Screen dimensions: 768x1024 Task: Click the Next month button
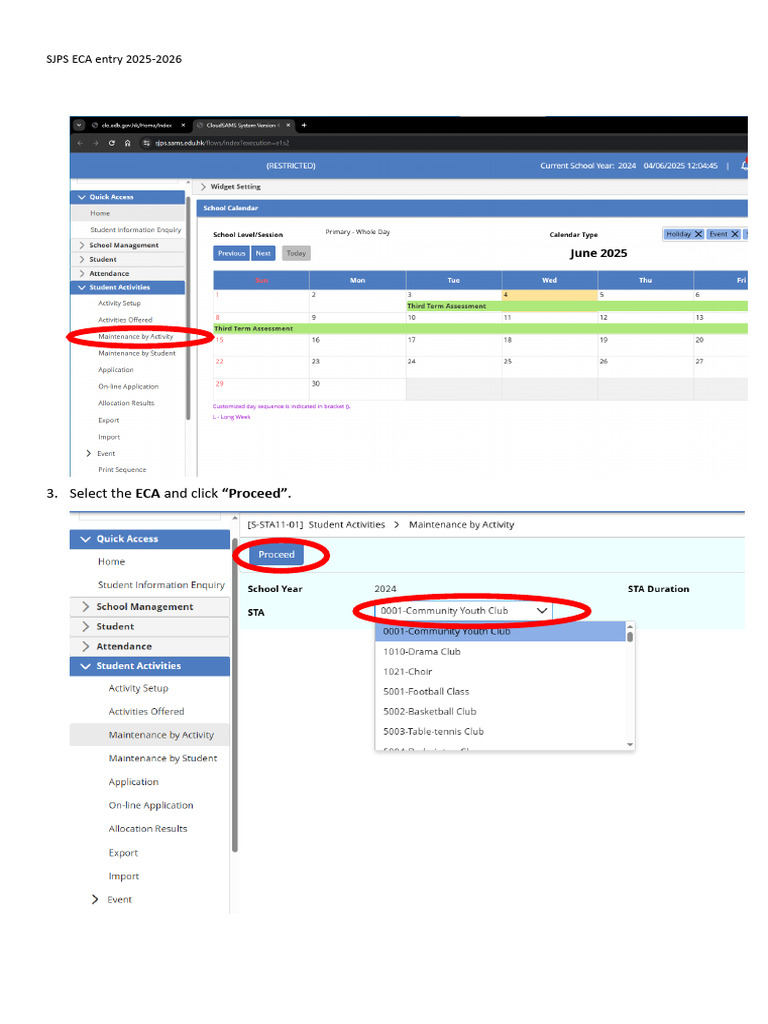263,253
